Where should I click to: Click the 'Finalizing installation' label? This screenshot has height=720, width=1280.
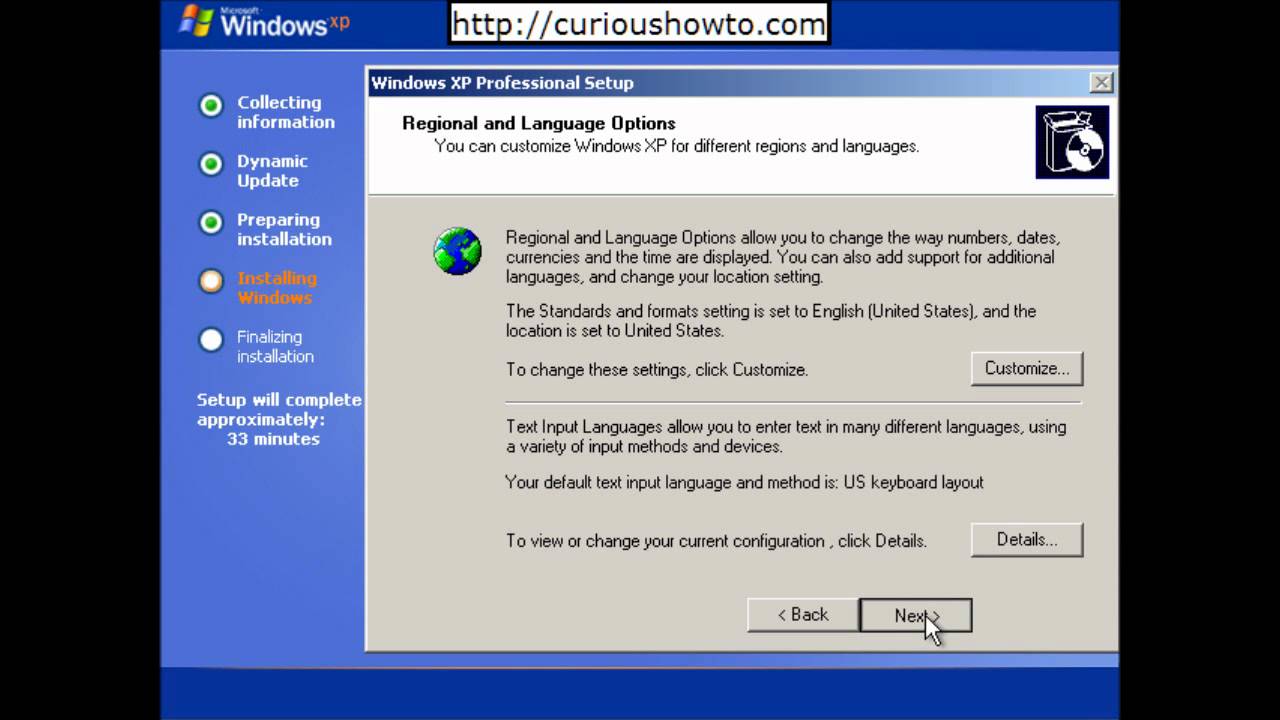[275, 347]
